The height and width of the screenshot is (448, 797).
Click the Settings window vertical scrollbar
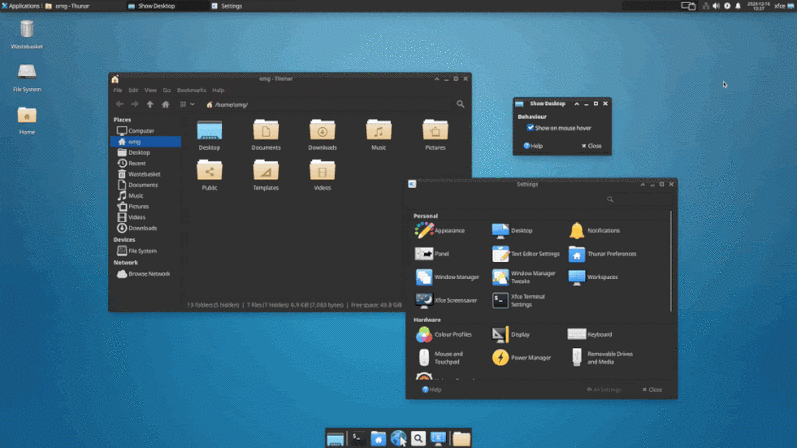(x=671, y=261)
